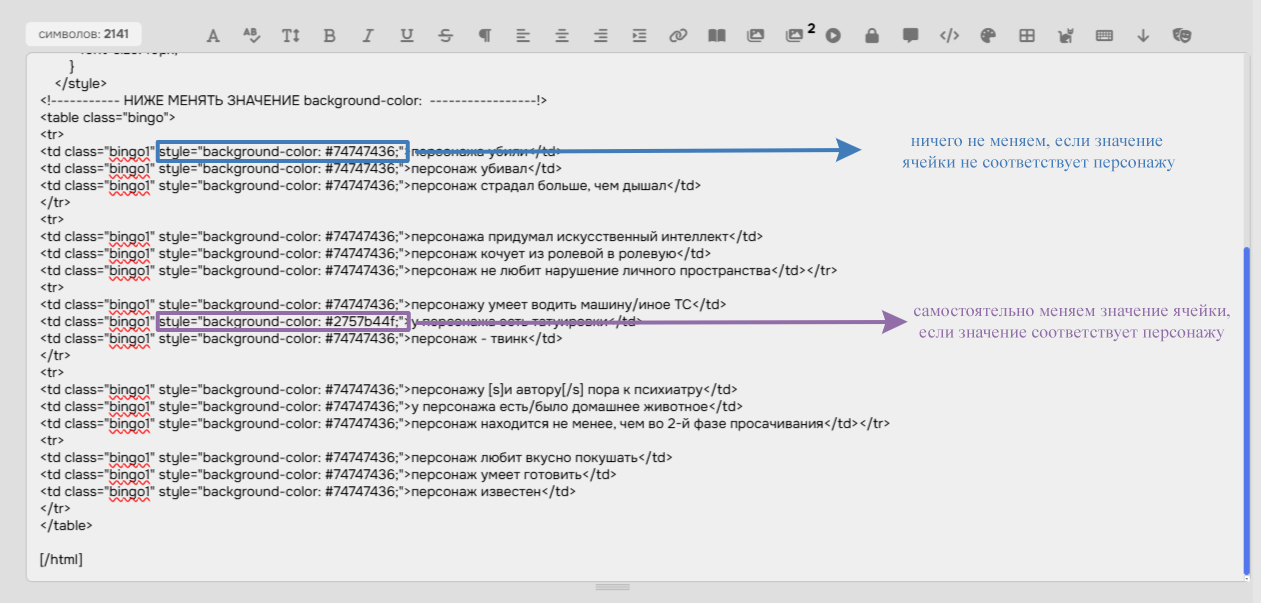
Task: Open the text color palette
Action: pyautogui.click(x=988, y=36)
